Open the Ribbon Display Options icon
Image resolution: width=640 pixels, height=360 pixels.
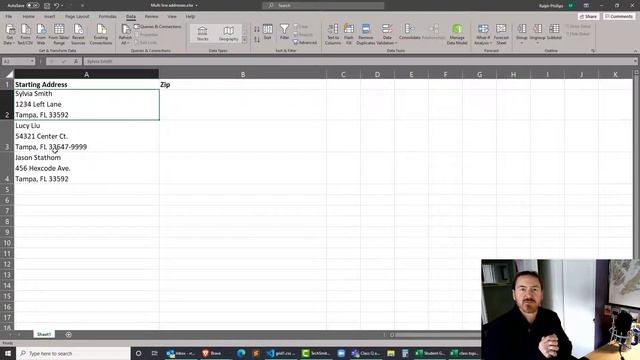(x=586, y=6)
